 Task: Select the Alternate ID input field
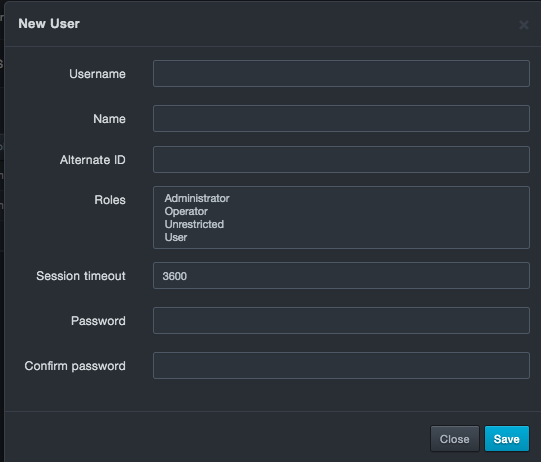click(341, 159)
